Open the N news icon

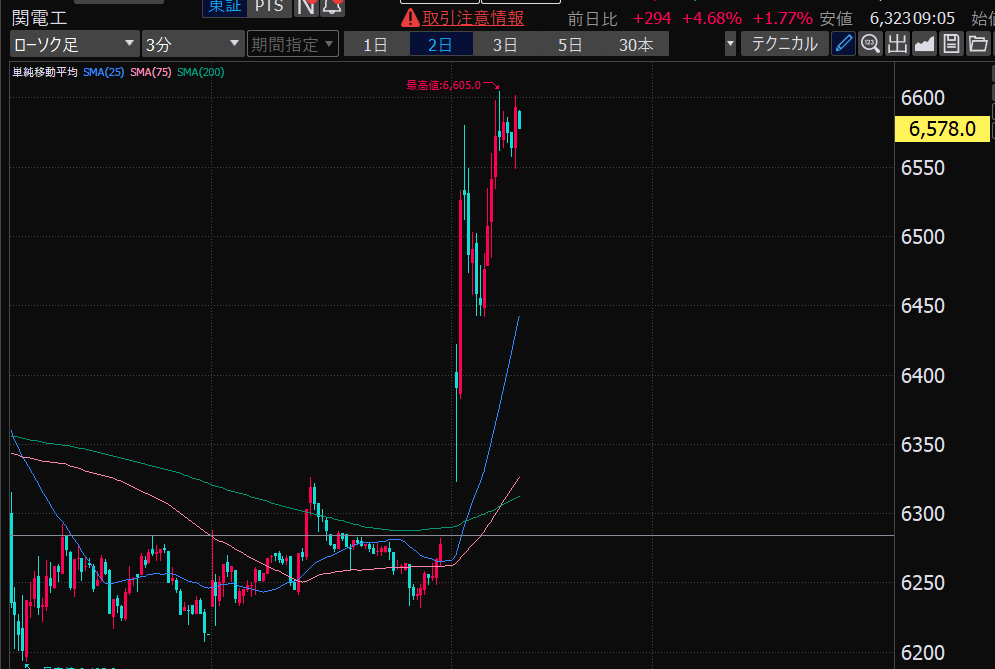point(307,6)
